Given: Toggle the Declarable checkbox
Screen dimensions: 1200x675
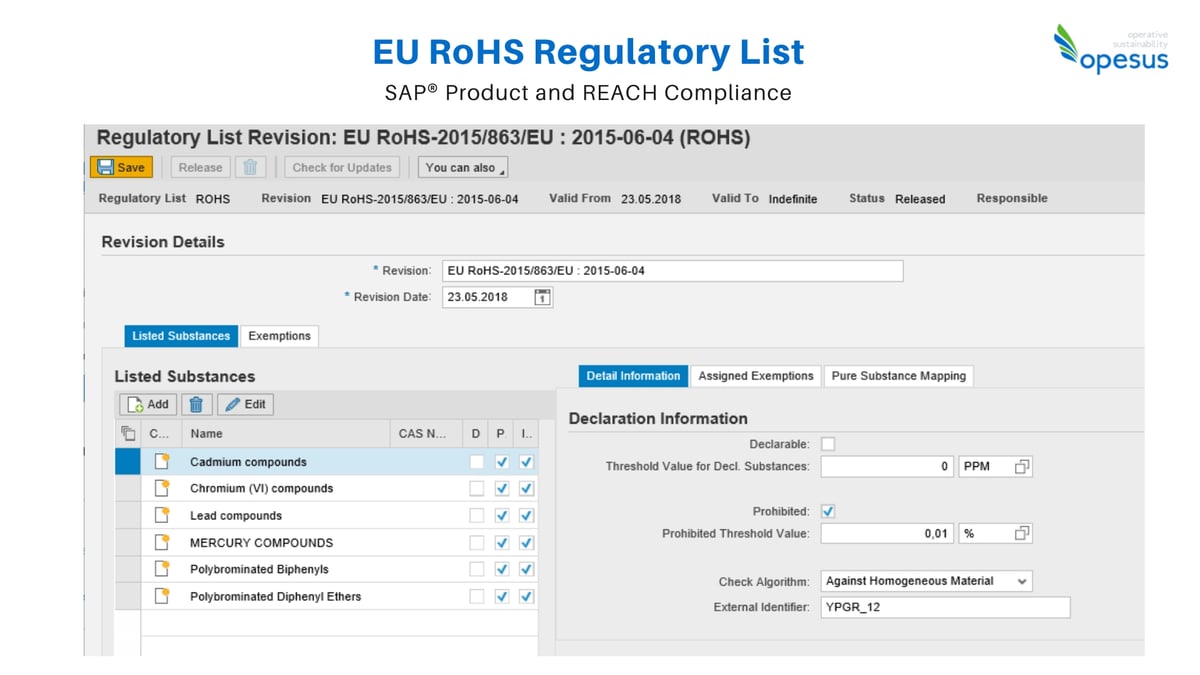Looking at the screenshot, I should pos(828,443).
